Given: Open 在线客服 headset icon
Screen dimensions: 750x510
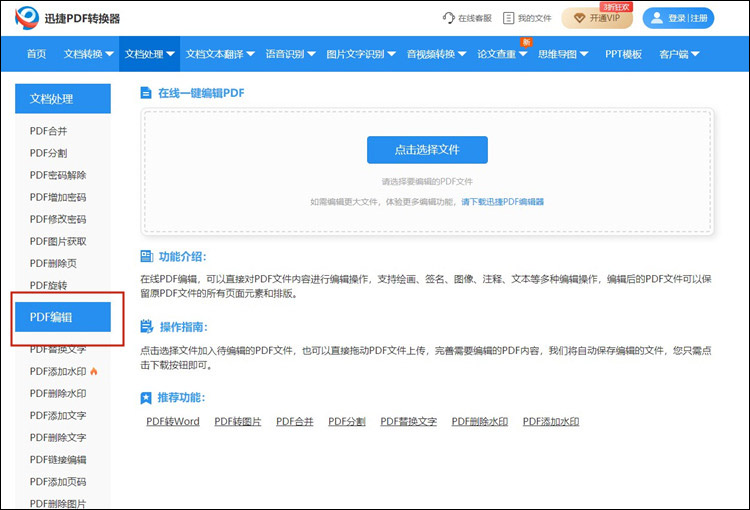Looking at the screenshot, I should [x=448, y=18].
